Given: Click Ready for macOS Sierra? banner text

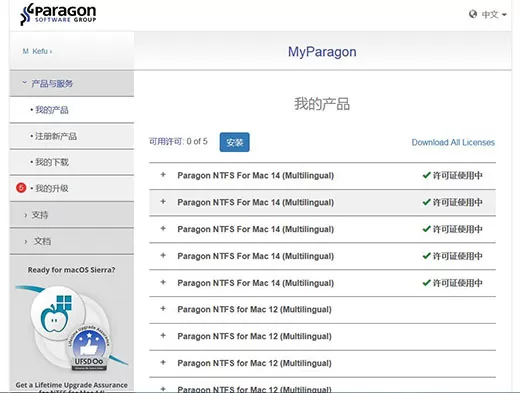Looking at the screenshot, I should pos(71,270).
